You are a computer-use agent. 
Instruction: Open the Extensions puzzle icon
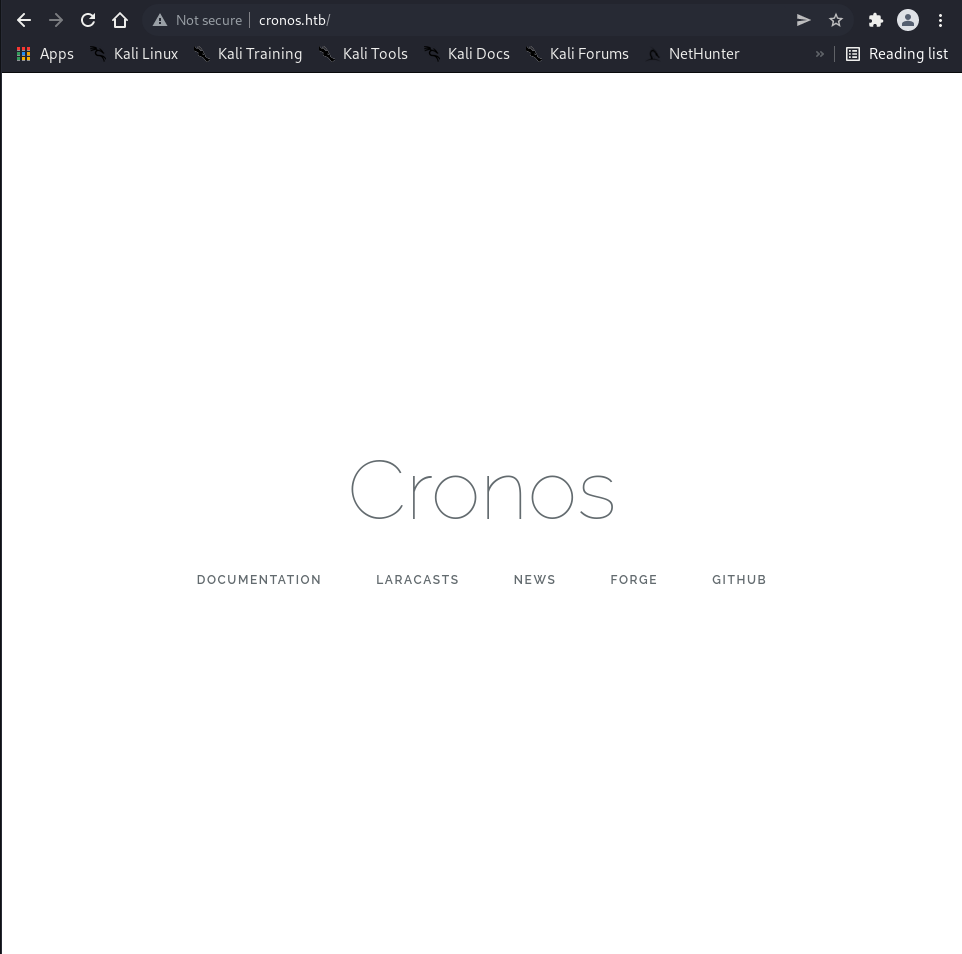(x=876, y=20)
